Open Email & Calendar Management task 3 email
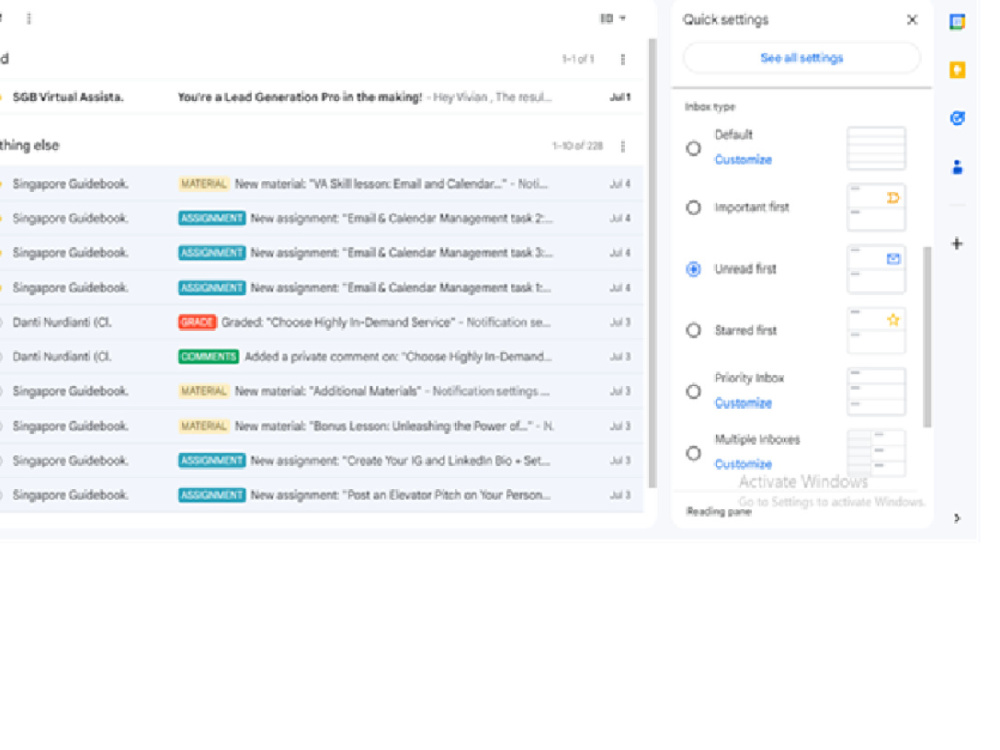 (x=319, y=253)
